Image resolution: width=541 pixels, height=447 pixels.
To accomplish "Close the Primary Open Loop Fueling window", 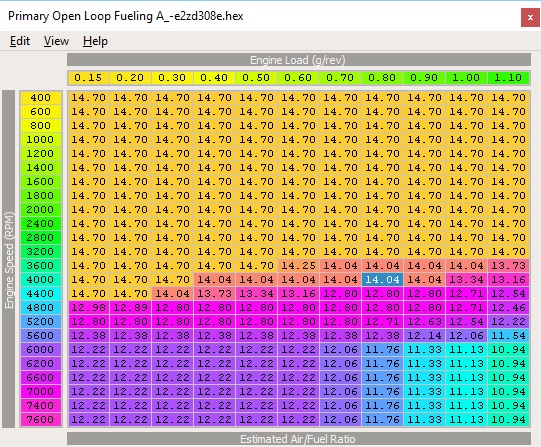I will [x=530, y=17].
